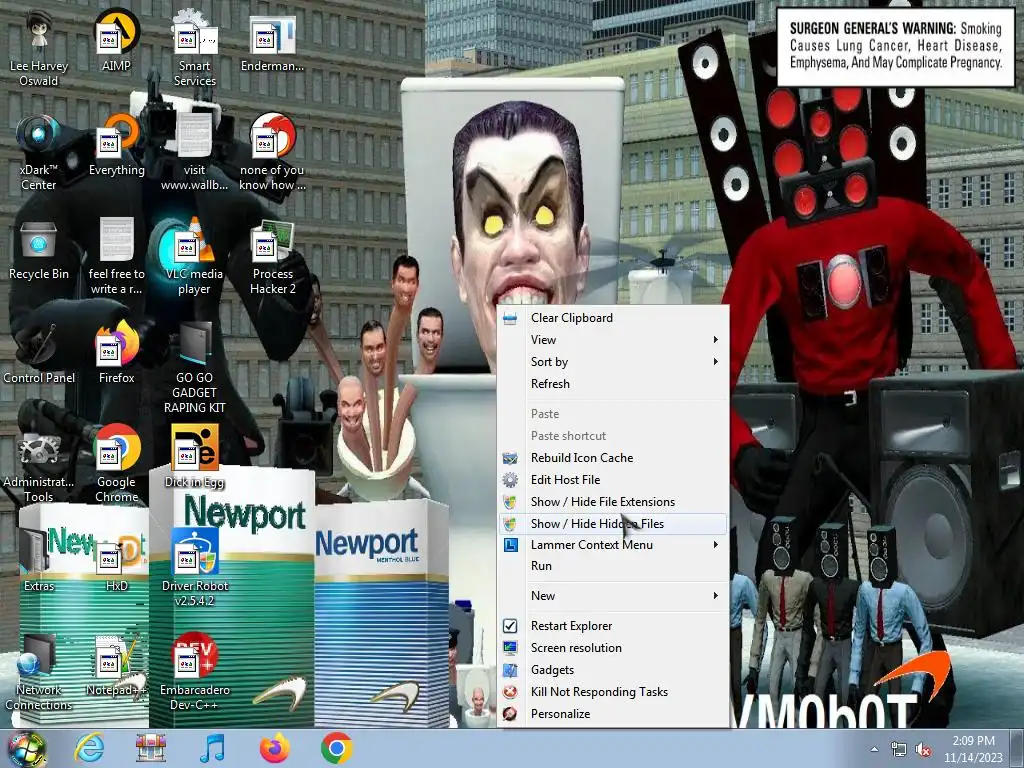The image size is (1024, 768).
Task: Open the AIMP music note taskbar icon
Action: [212, 748]
